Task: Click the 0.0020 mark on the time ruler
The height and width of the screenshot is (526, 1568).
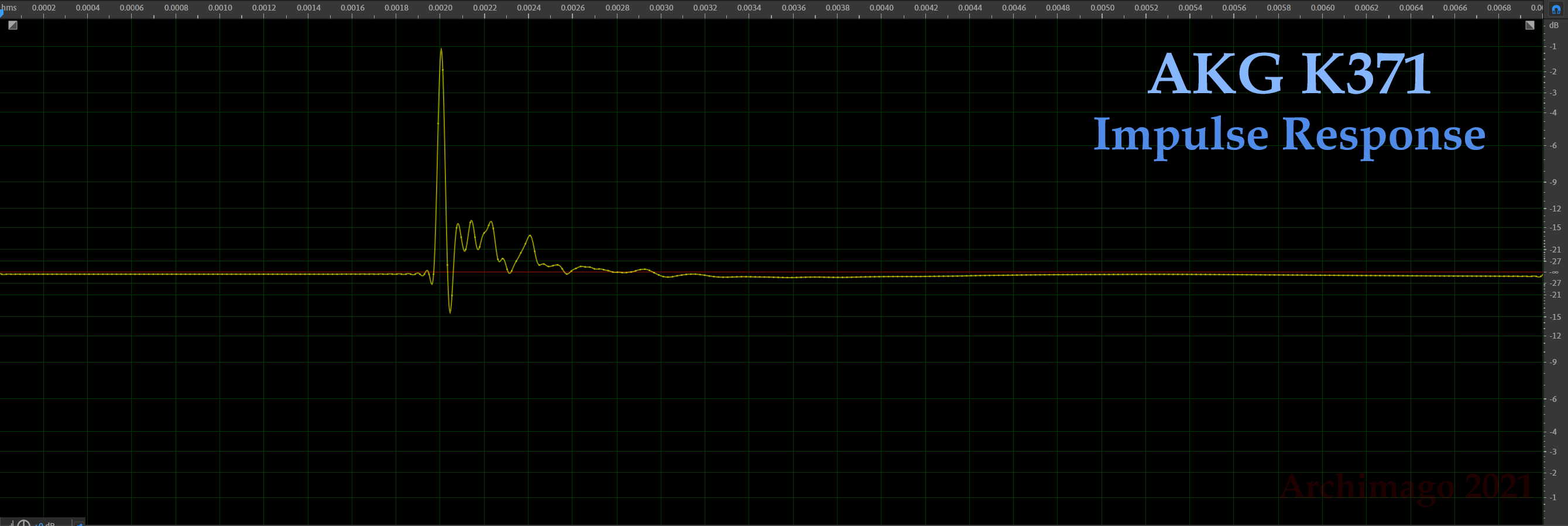Action: [440, 8]
